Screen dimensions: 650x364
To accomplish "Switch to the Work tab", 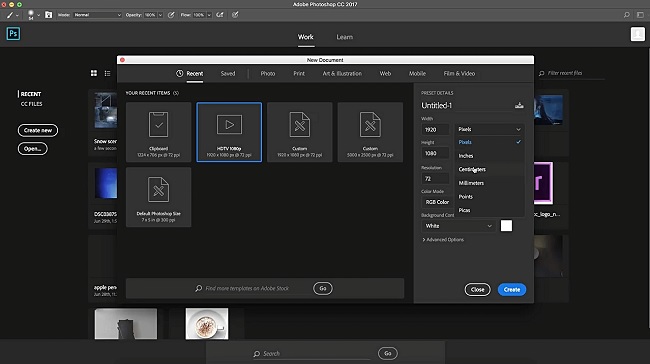I will [x=306, y=37].
